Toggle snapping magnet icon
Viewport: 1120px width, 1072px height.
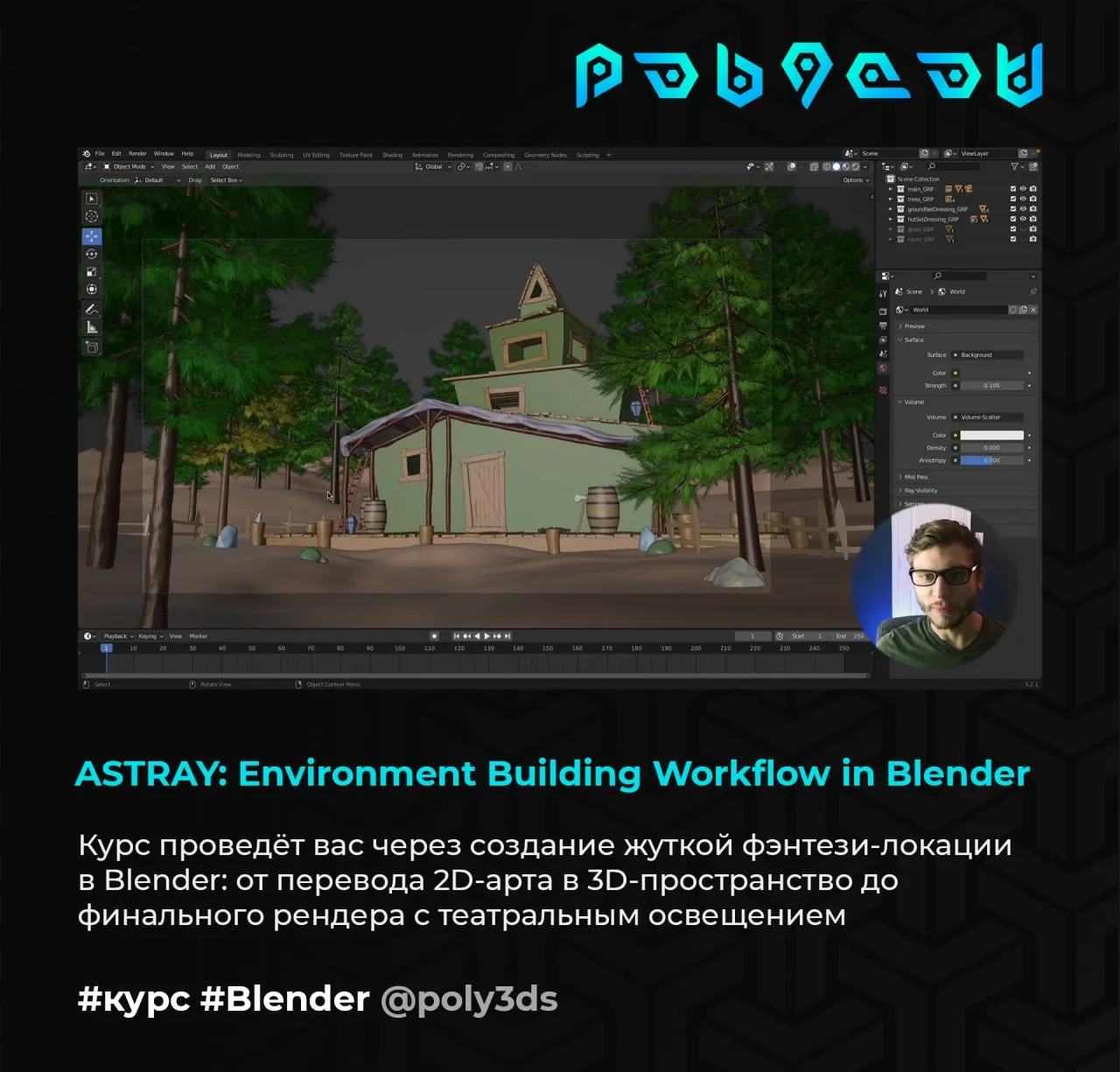click(479, 166)
